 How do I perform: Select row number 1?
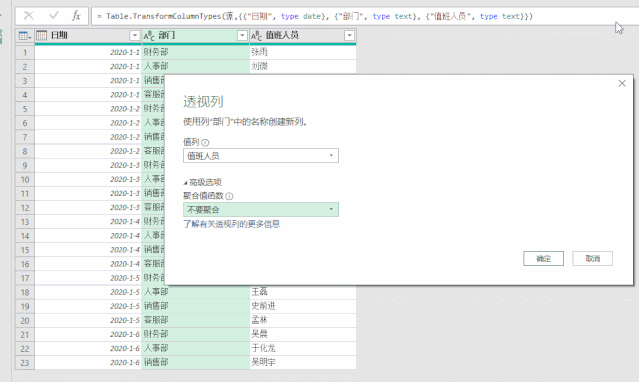pyautogui.click(x=25, y=53)
